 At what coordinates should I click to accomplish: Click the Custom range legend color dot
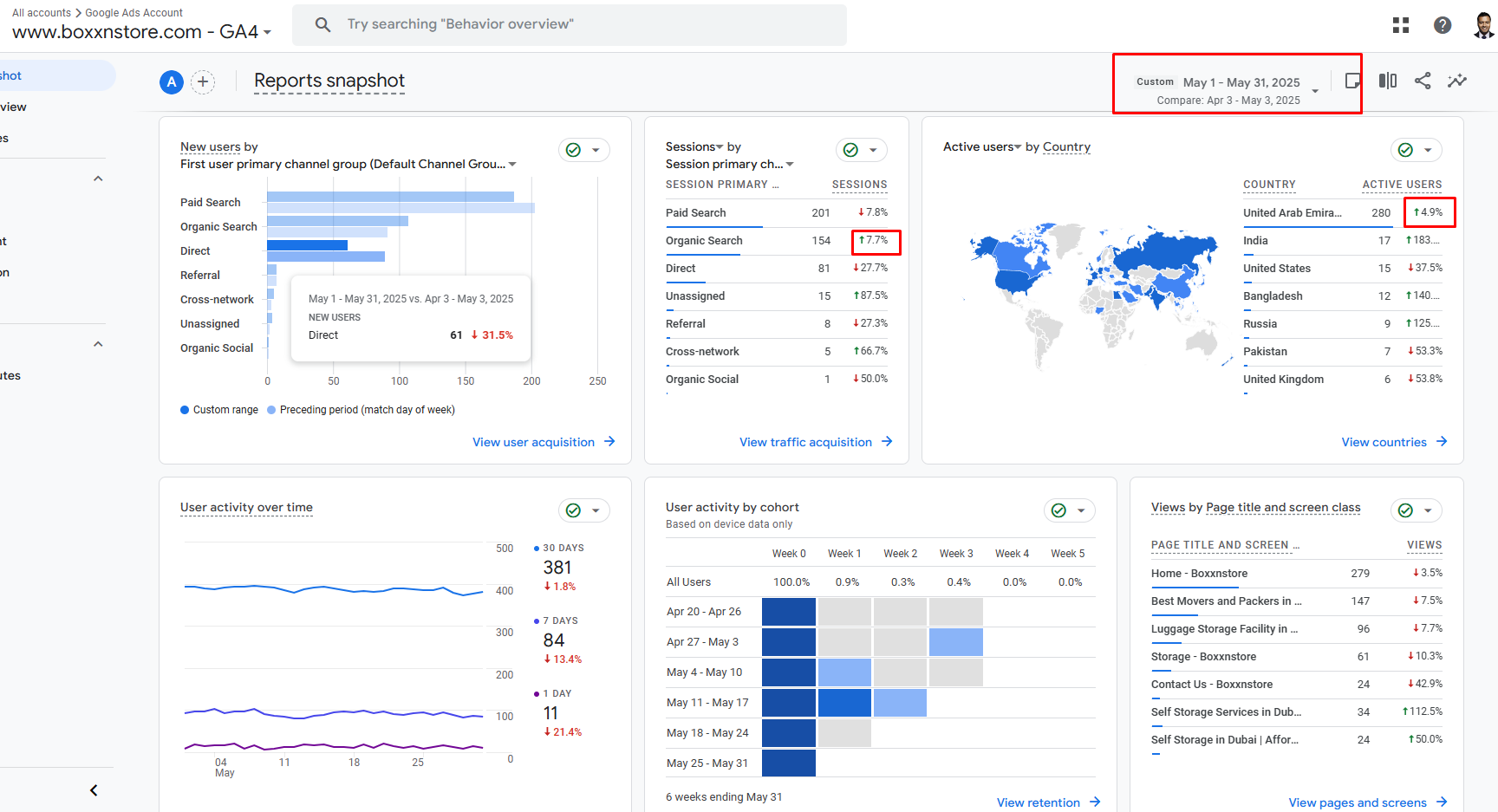185,410
